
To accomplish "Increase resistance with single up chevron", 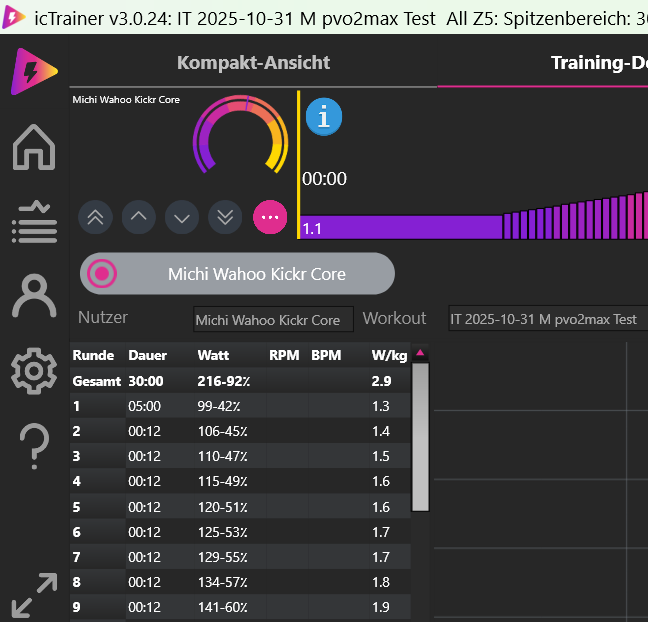I will click(x=139, y=216).
